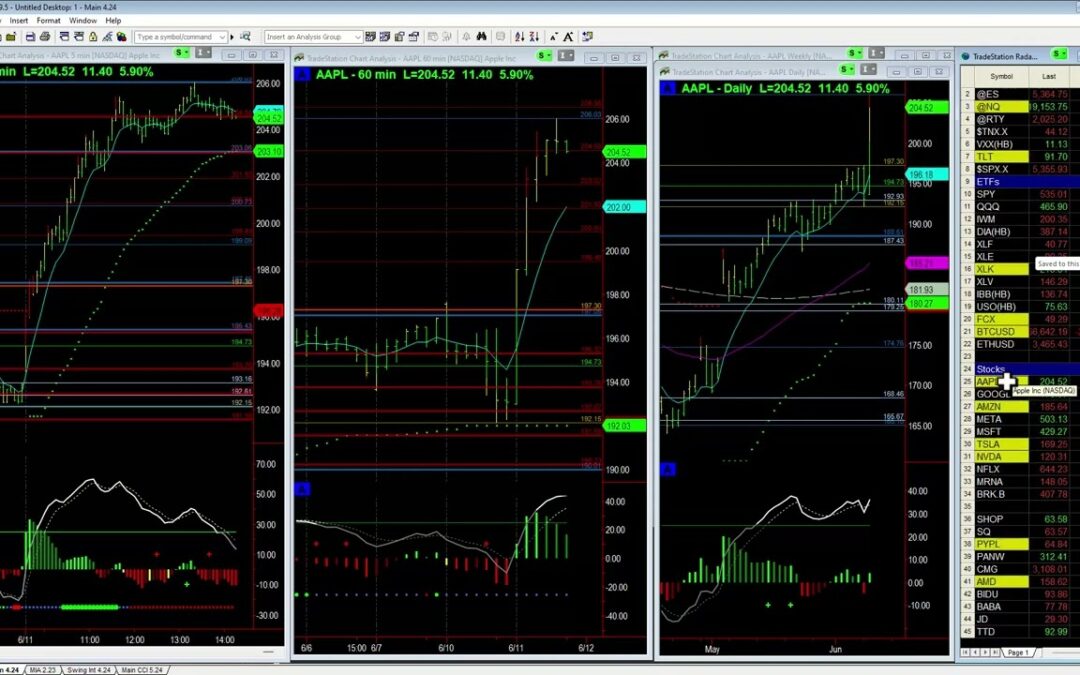This screenshot has width=1080, height=675.
Task: Click the first icon right of the Analysis Group box
Action: (x=371, y=37)
